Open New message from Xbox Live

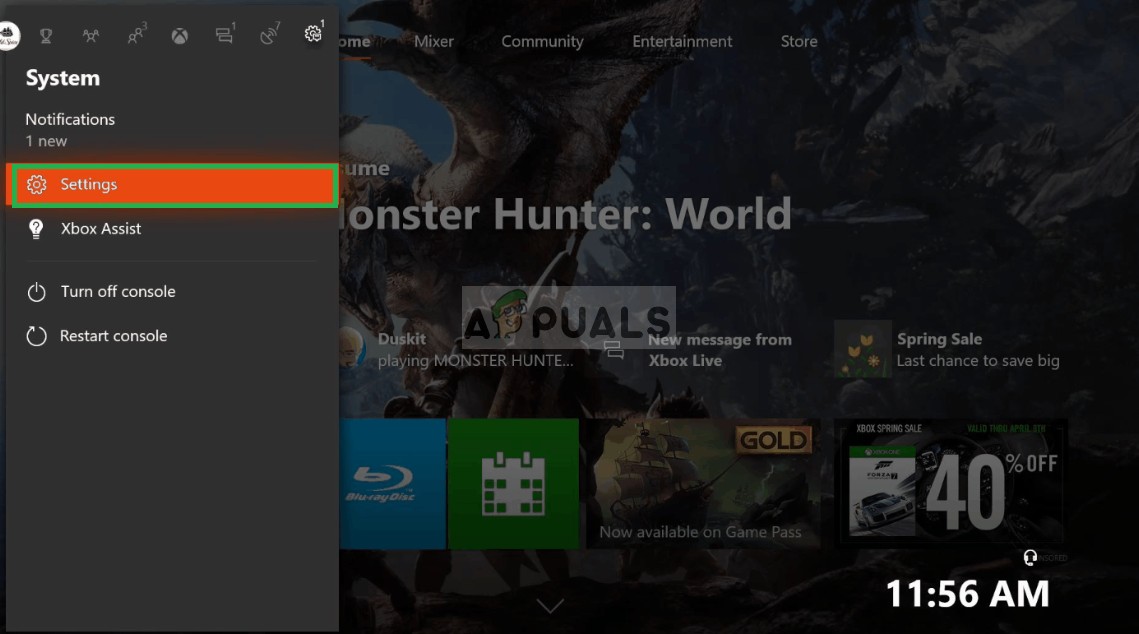point(701,350)
